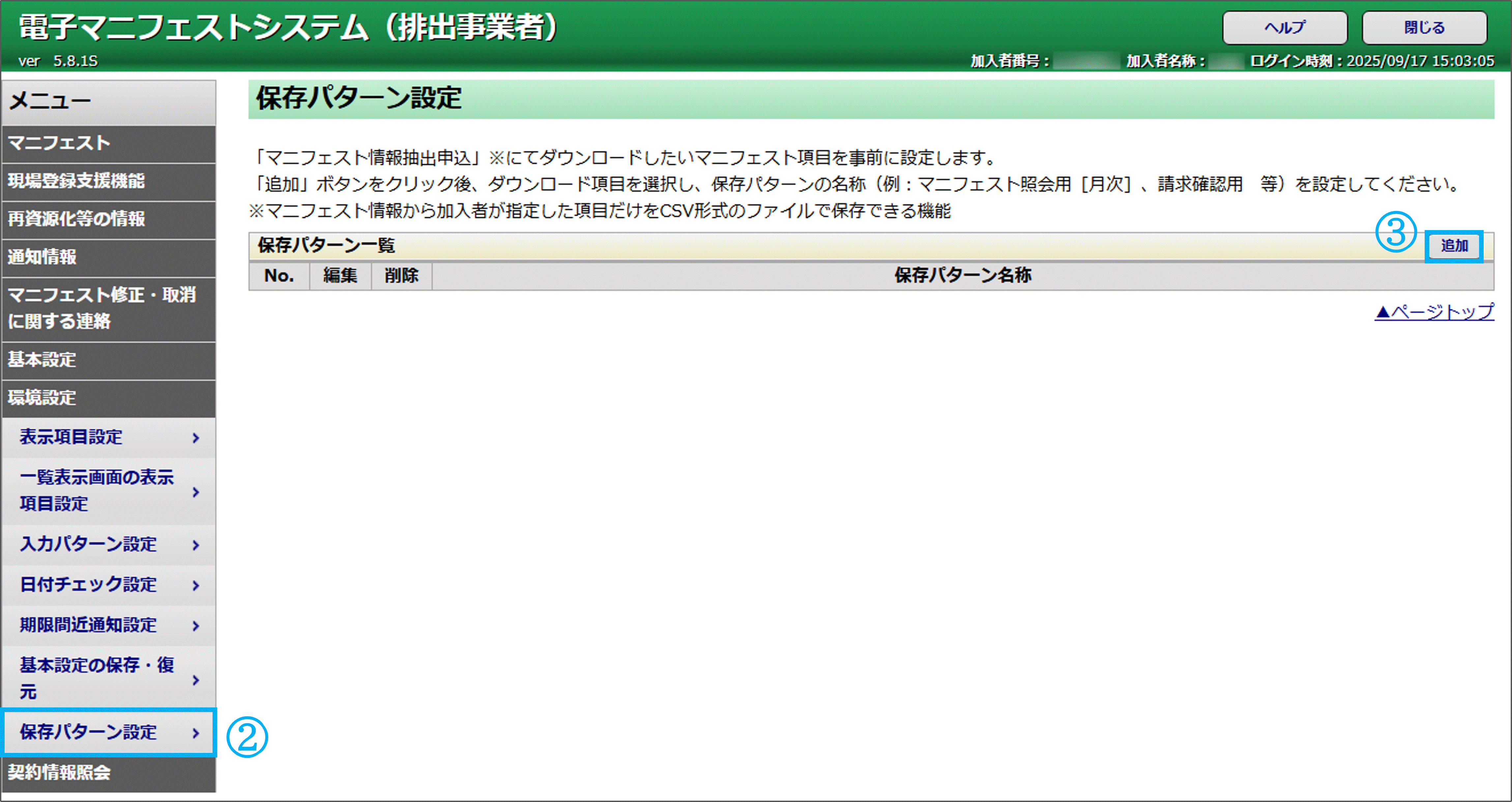This screenshot has height=802, width=1512.
Task: Select 再資源化等の情報 menu section
Action: [76, 219]
